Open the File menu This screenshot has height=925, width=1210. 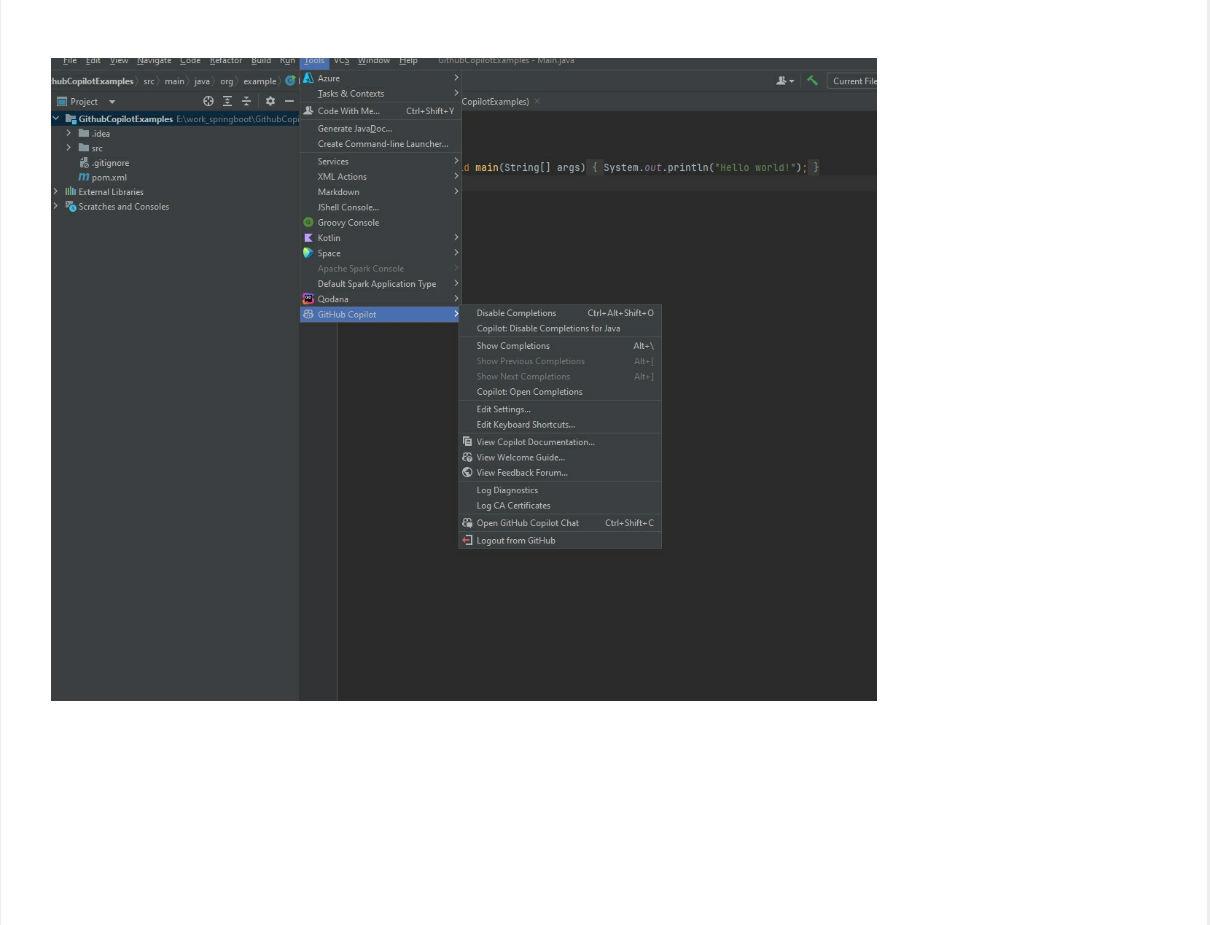point(70,61)
